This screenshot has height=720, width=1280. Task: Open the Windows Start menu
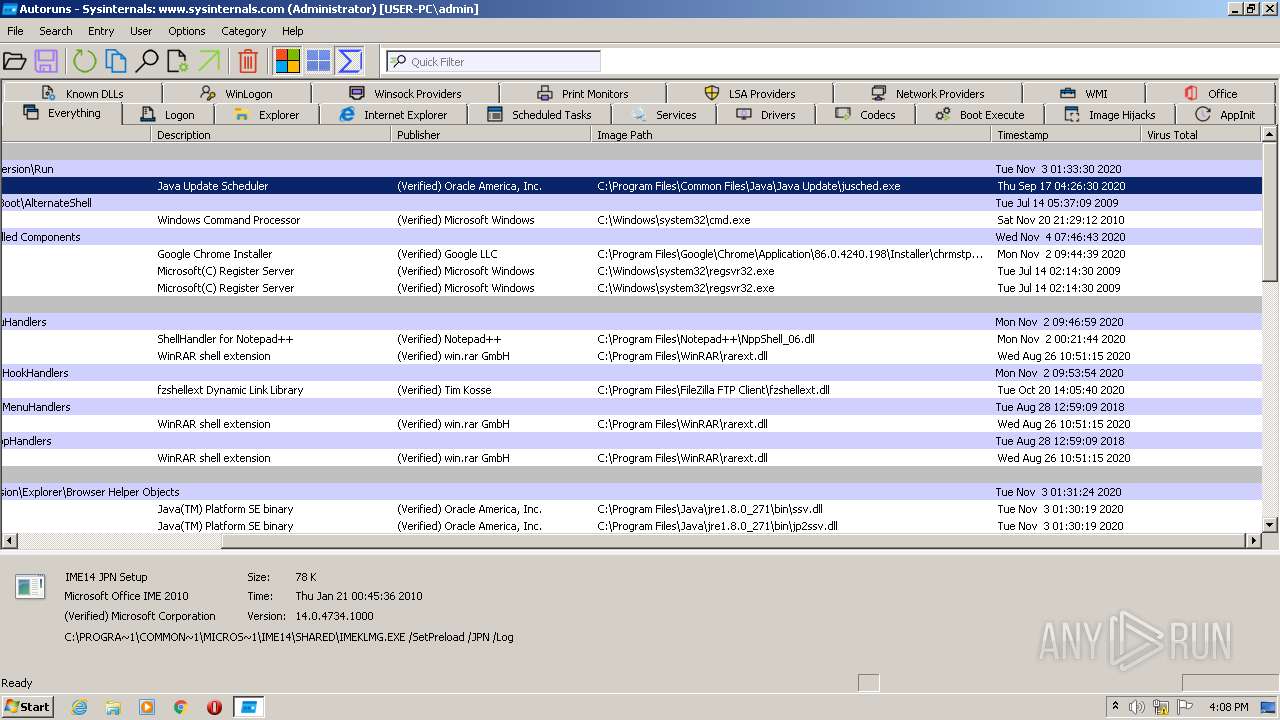coord(27,707)
